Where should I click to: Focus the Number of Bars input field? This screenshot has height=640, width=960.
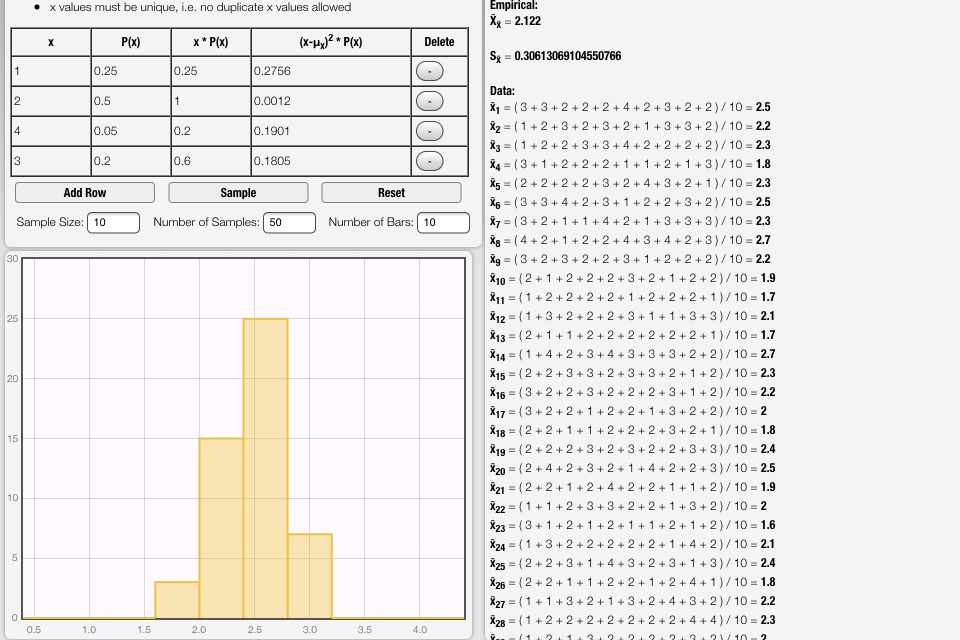(x=443, y=222)
